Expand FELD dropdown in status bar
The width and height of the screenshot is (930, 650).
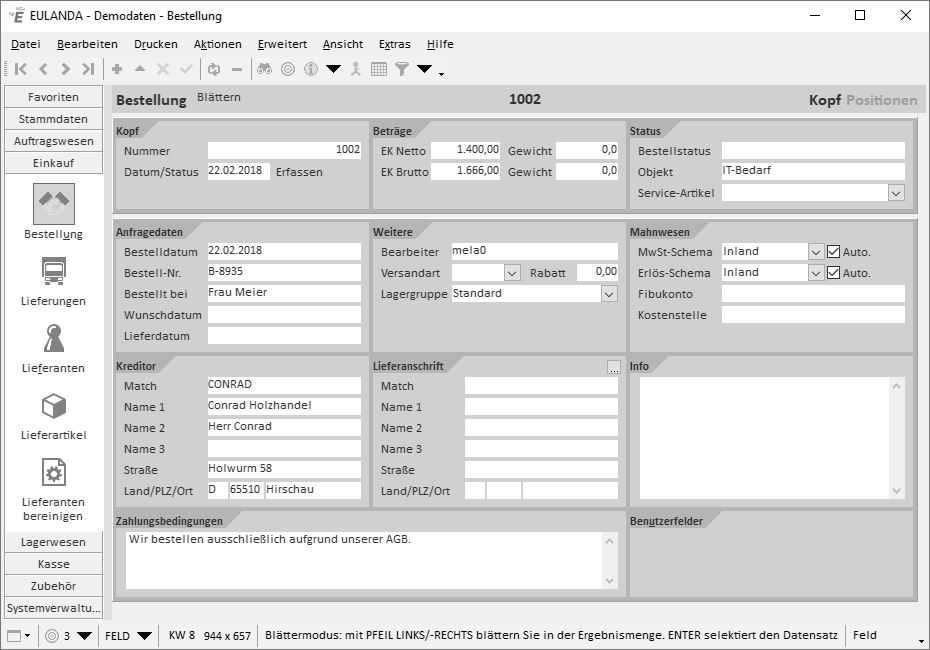pyautogui.click(x=144, y=636)
